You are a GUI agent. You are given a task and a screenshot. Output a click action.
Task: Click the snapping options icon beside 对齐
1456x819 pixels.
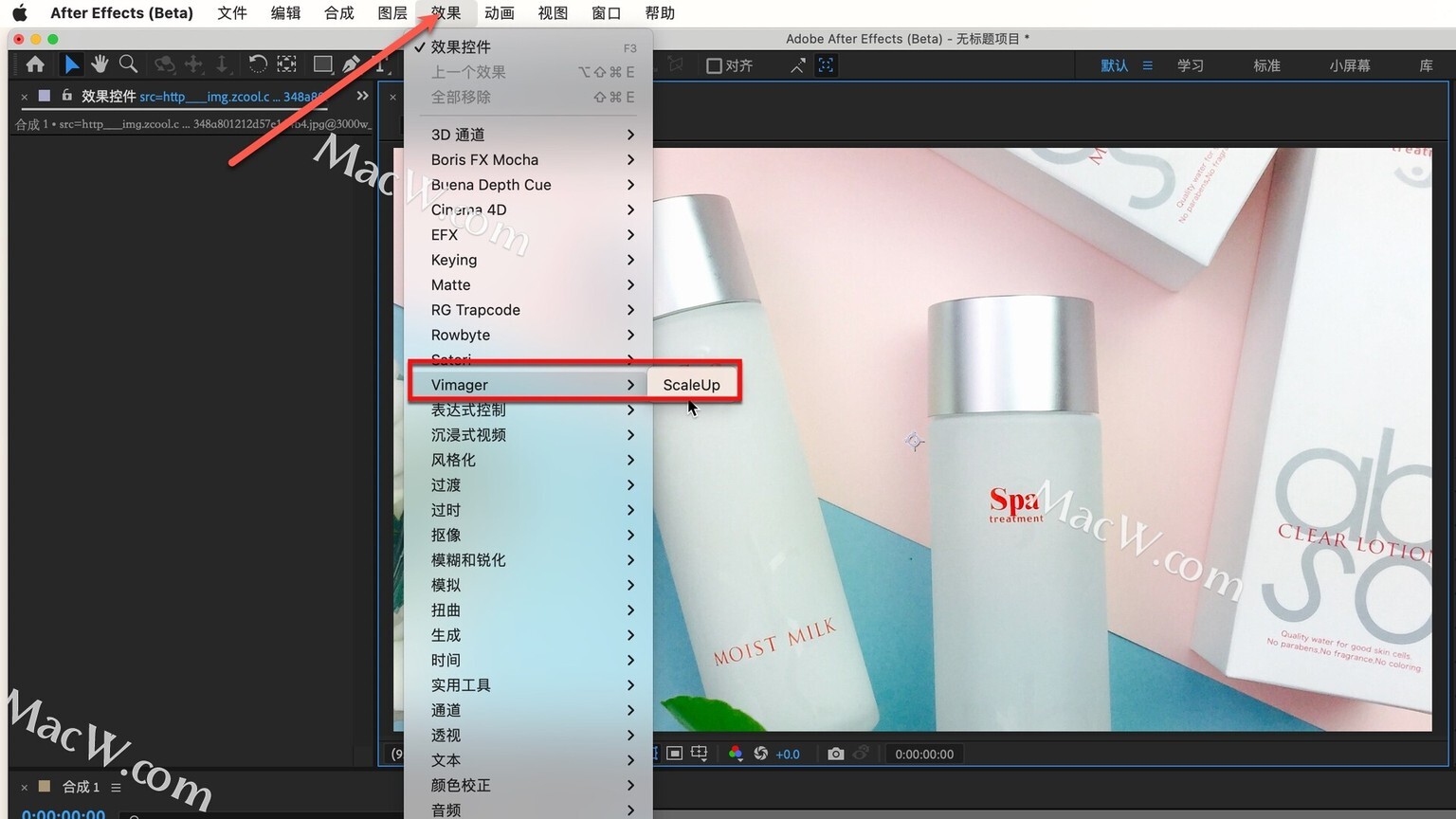pyautogui.click(x=798, y=65)
